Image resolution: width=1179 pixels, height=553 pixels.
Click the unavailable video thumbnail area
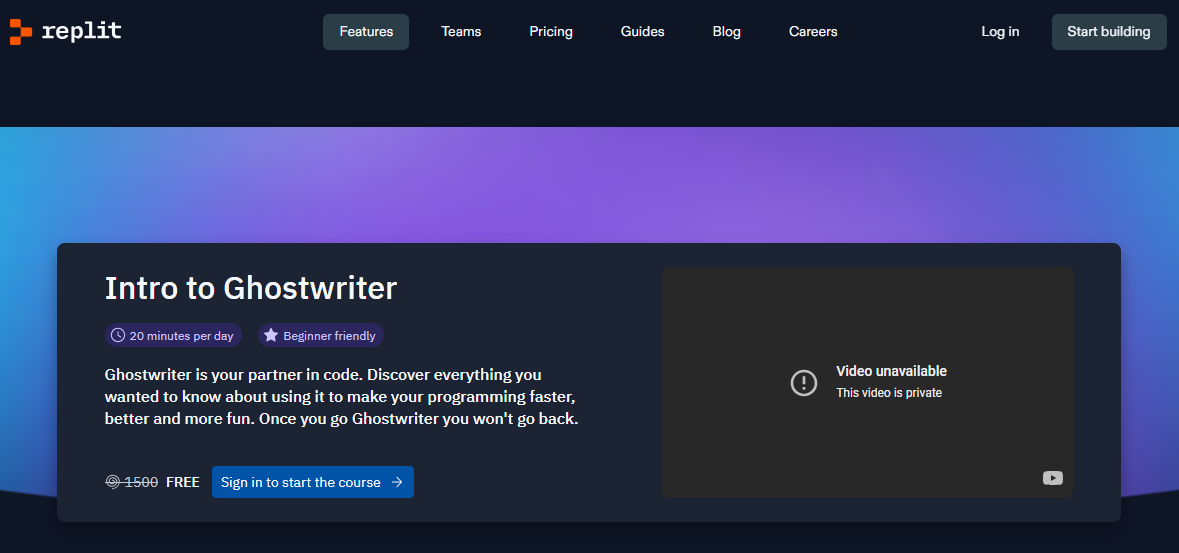(867, 382)
